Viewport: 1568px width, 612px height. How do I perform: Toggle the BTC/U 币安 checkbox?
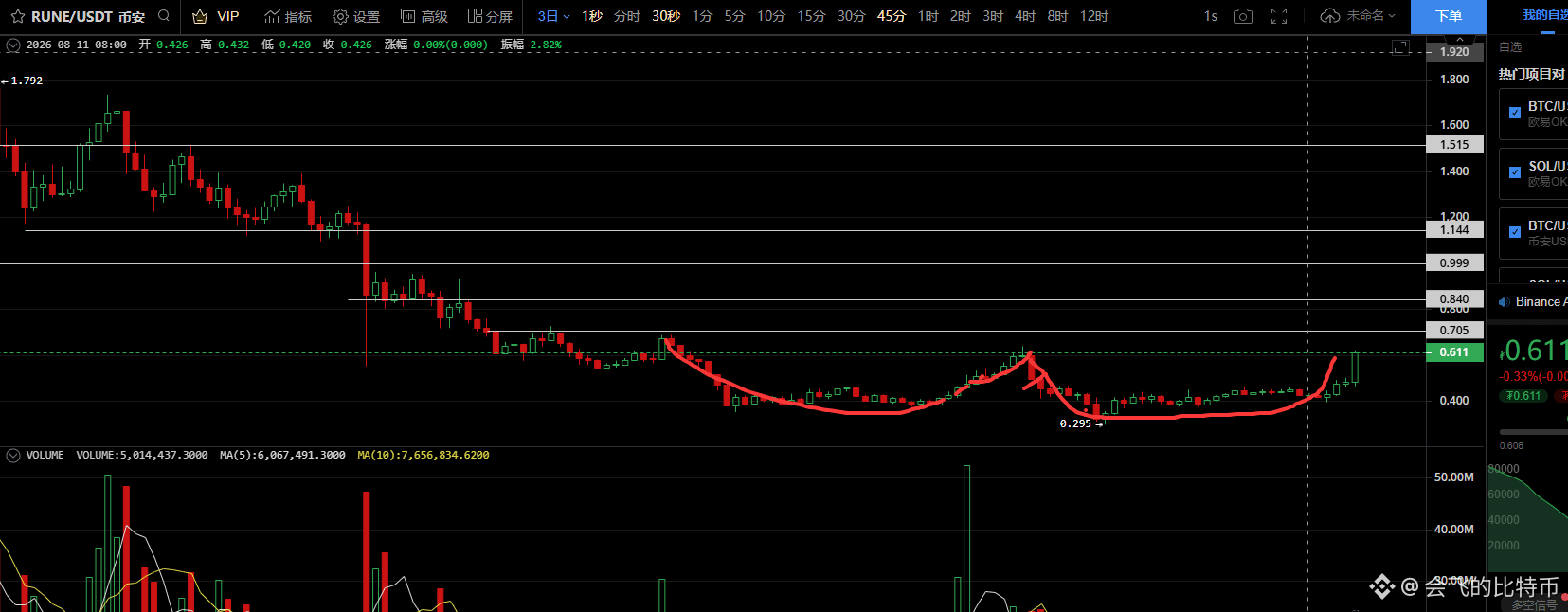pyautogui.click(x=1515, y=232)
